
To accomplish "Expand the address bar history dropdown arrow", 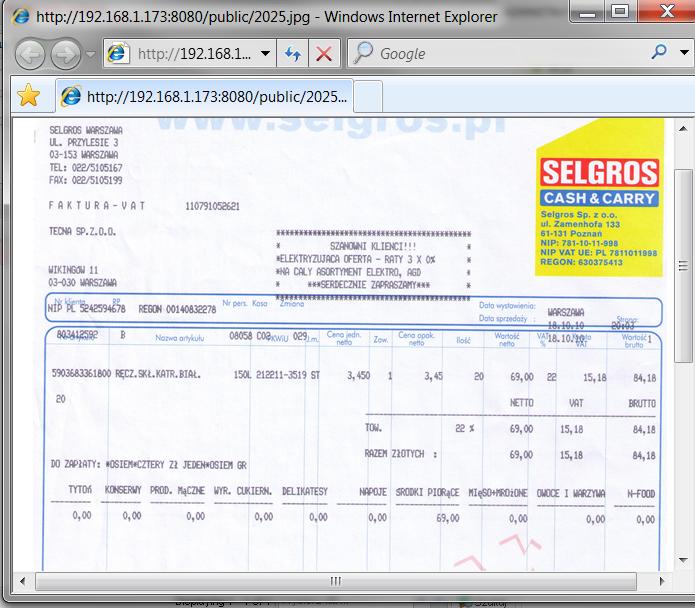I will click(x=266, y=54).
